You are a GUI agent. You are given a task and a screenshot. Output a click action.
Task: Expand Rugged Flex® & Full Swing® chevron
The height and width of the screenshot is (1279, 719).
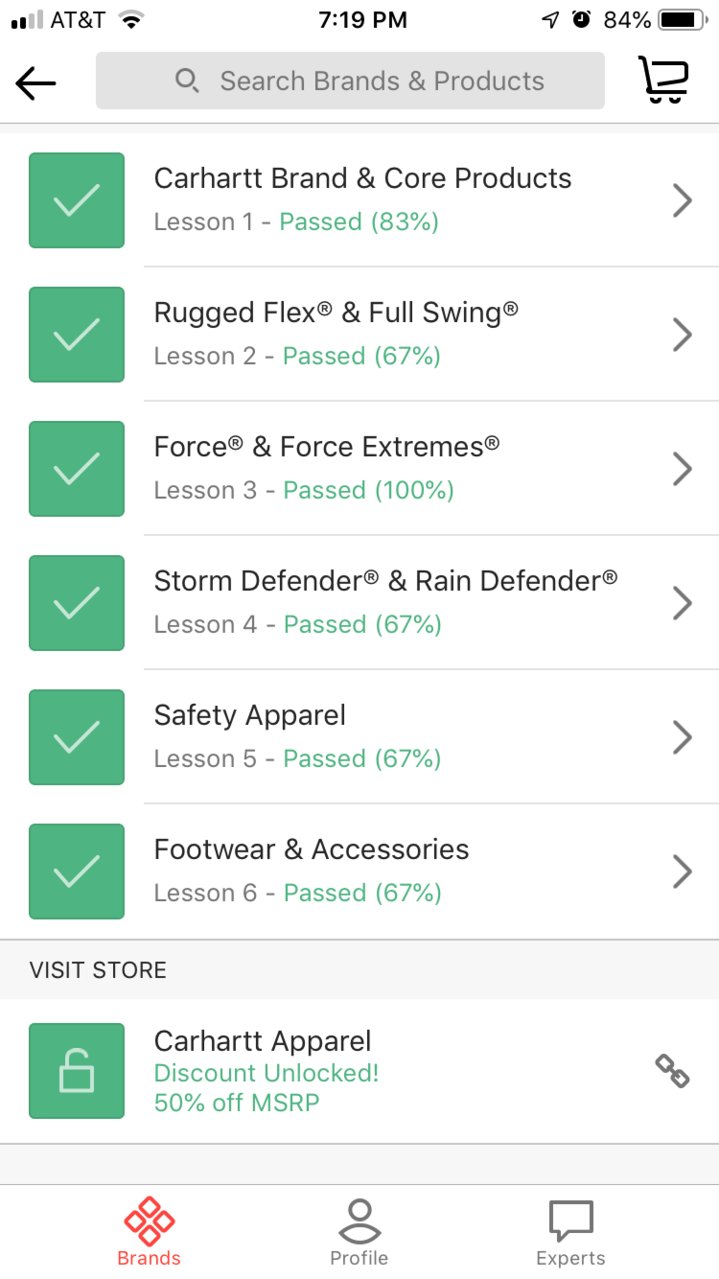[682, 334]
